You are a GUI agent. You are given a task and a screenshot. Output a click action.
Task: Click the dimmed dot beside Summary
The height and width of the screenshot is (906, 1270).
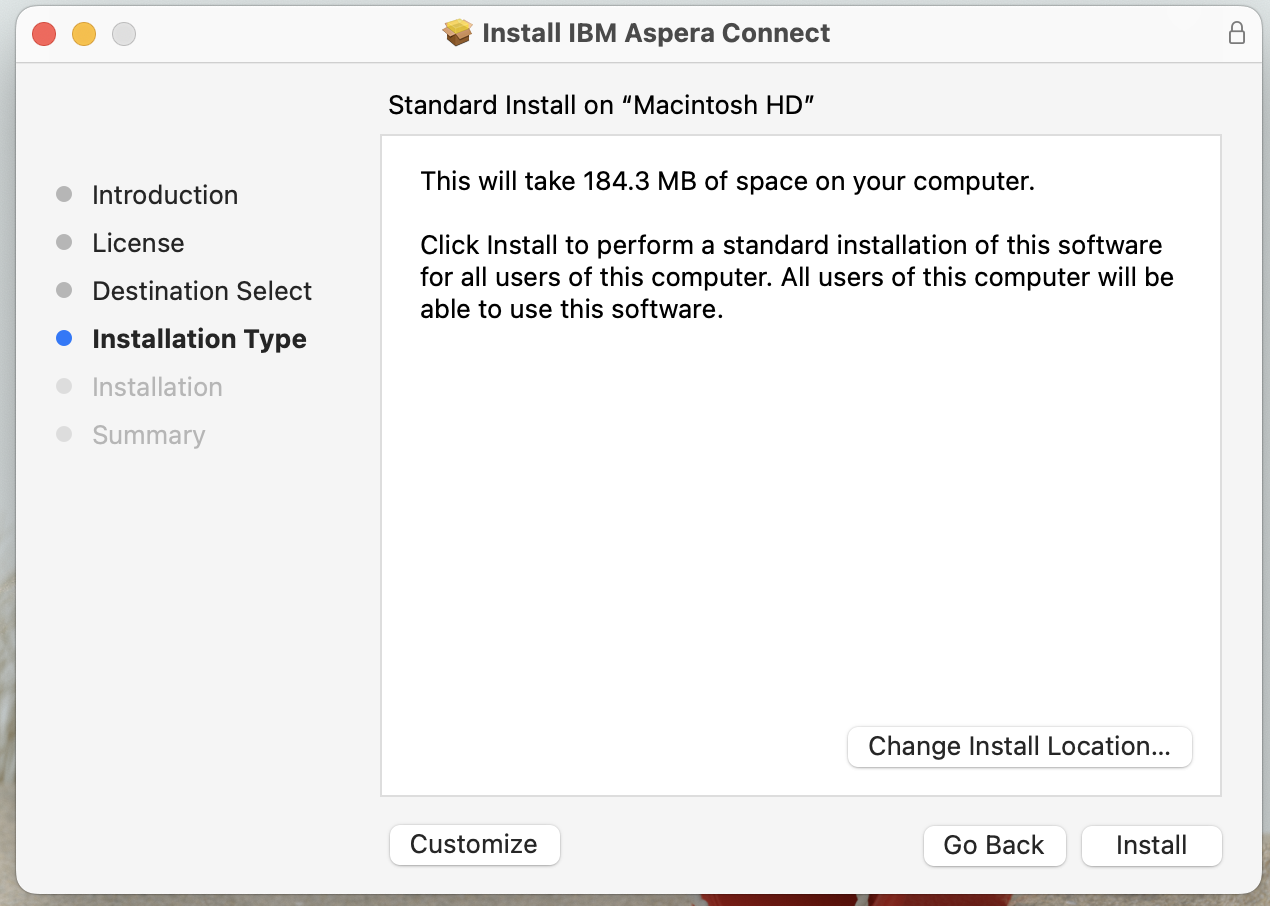point(64,435)
